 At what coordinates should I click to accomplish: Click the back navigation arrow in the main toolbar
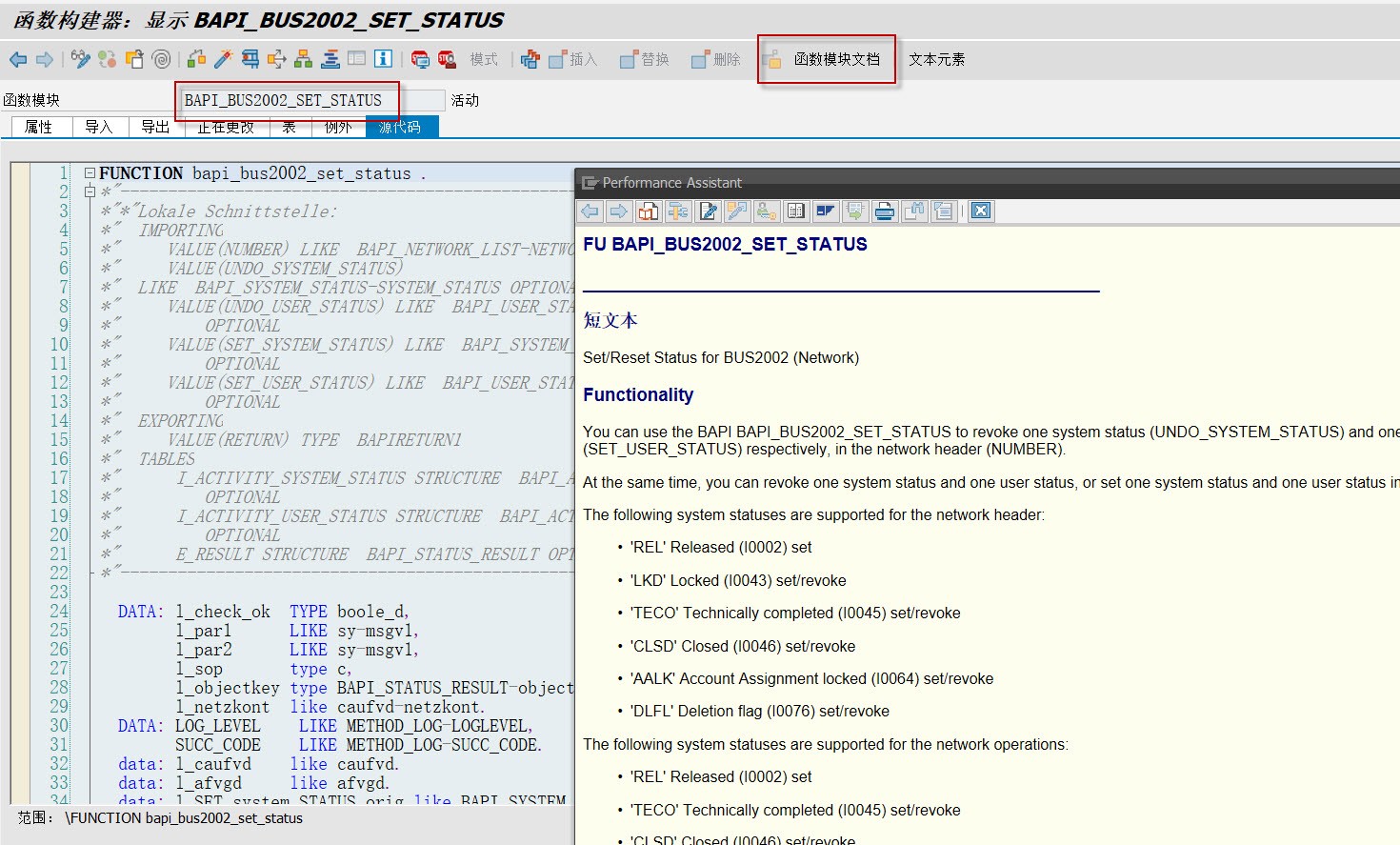16,58
